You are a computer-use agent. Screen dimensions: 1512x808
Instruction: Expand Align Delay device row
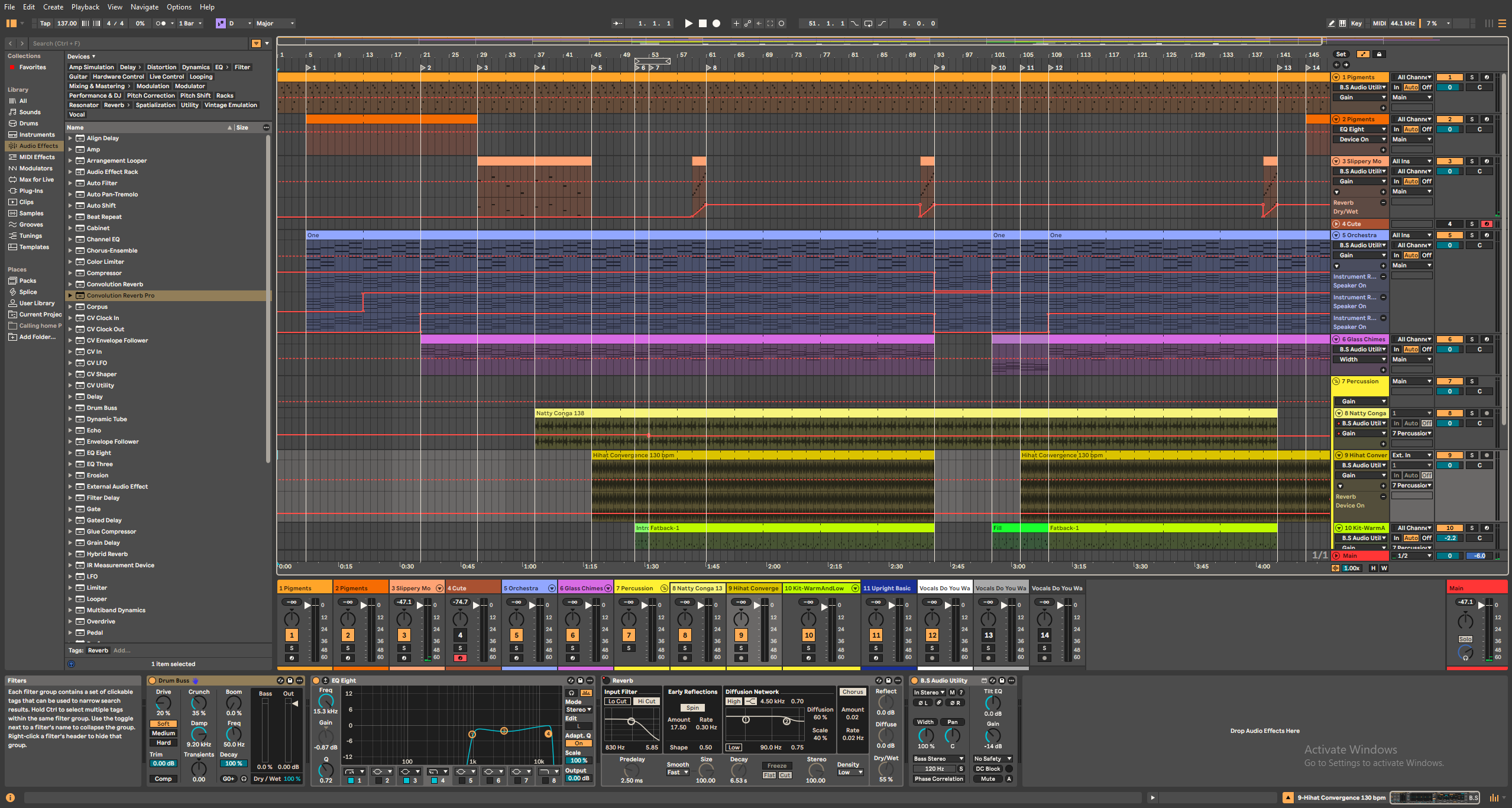pyautogui.click(x=70, y=138)
